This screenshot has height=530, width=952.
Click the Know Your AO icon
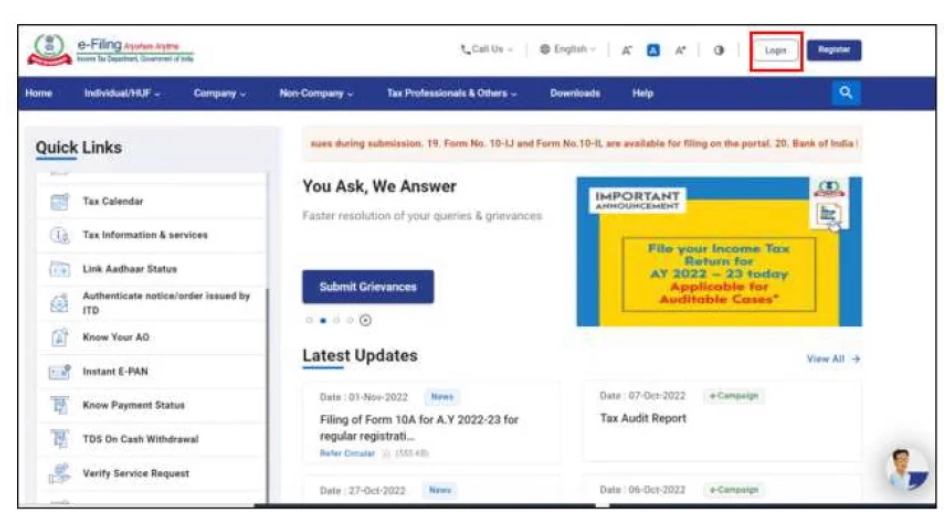60,338
